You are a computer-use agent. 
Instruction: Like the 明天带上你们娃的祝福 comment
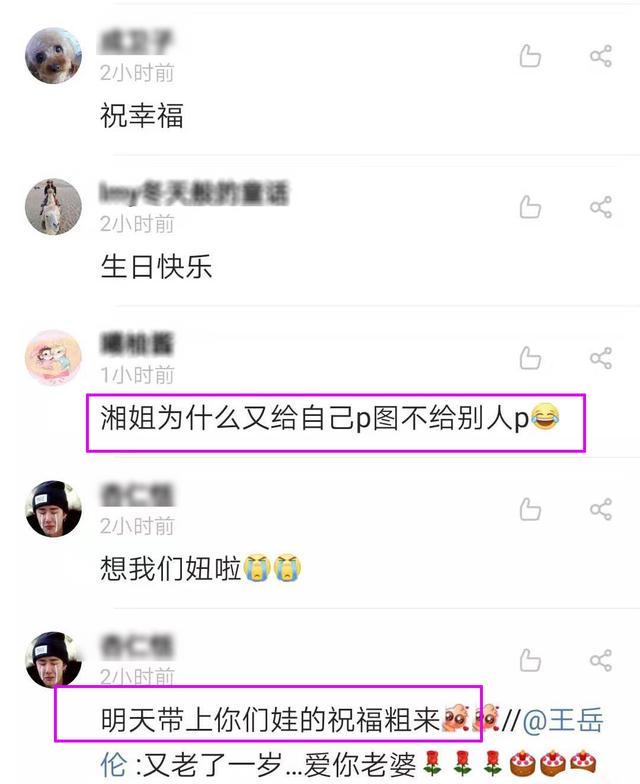click(x=530, y=660)
